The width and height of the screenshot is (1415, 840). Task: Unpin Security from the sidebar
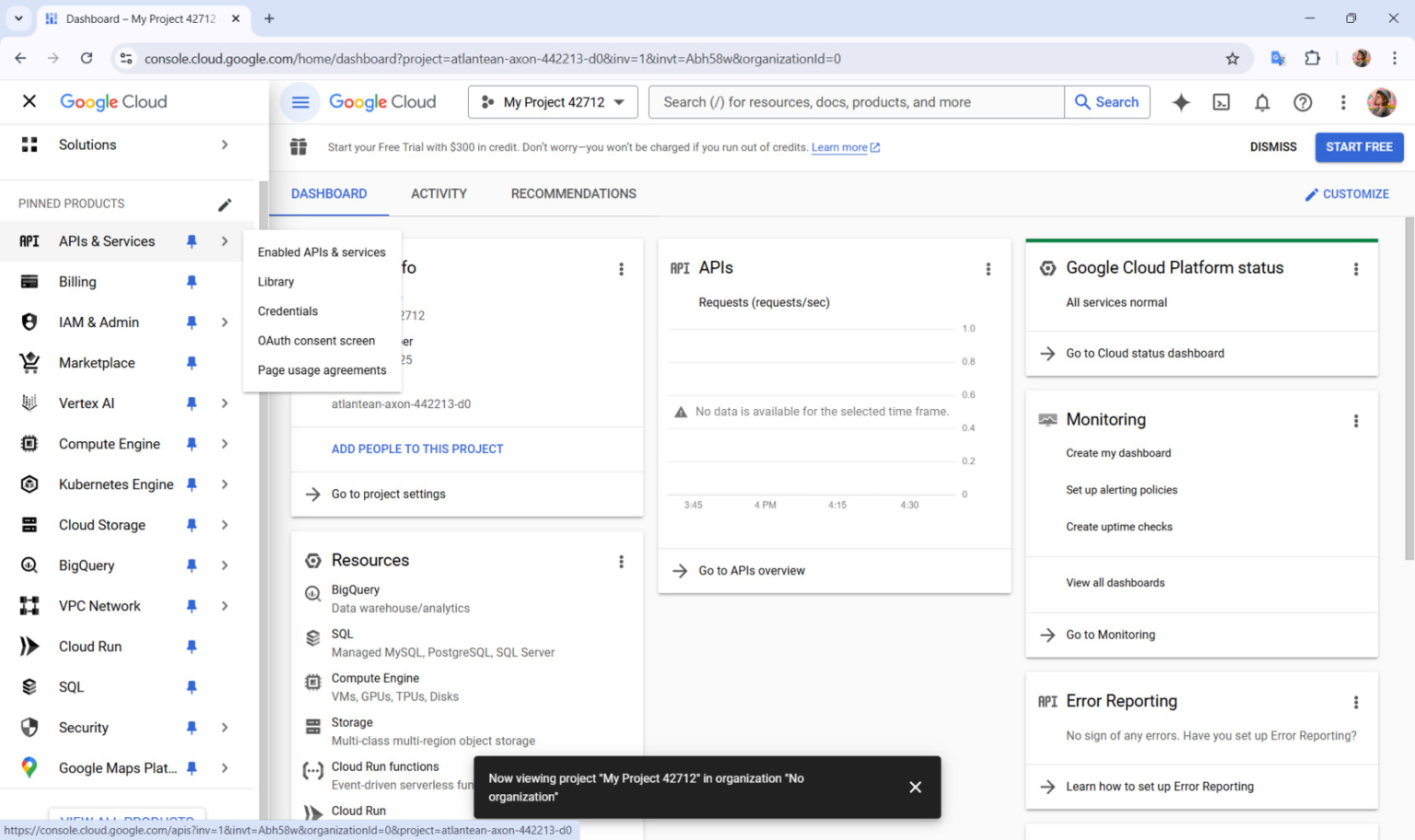click(191, 728)
